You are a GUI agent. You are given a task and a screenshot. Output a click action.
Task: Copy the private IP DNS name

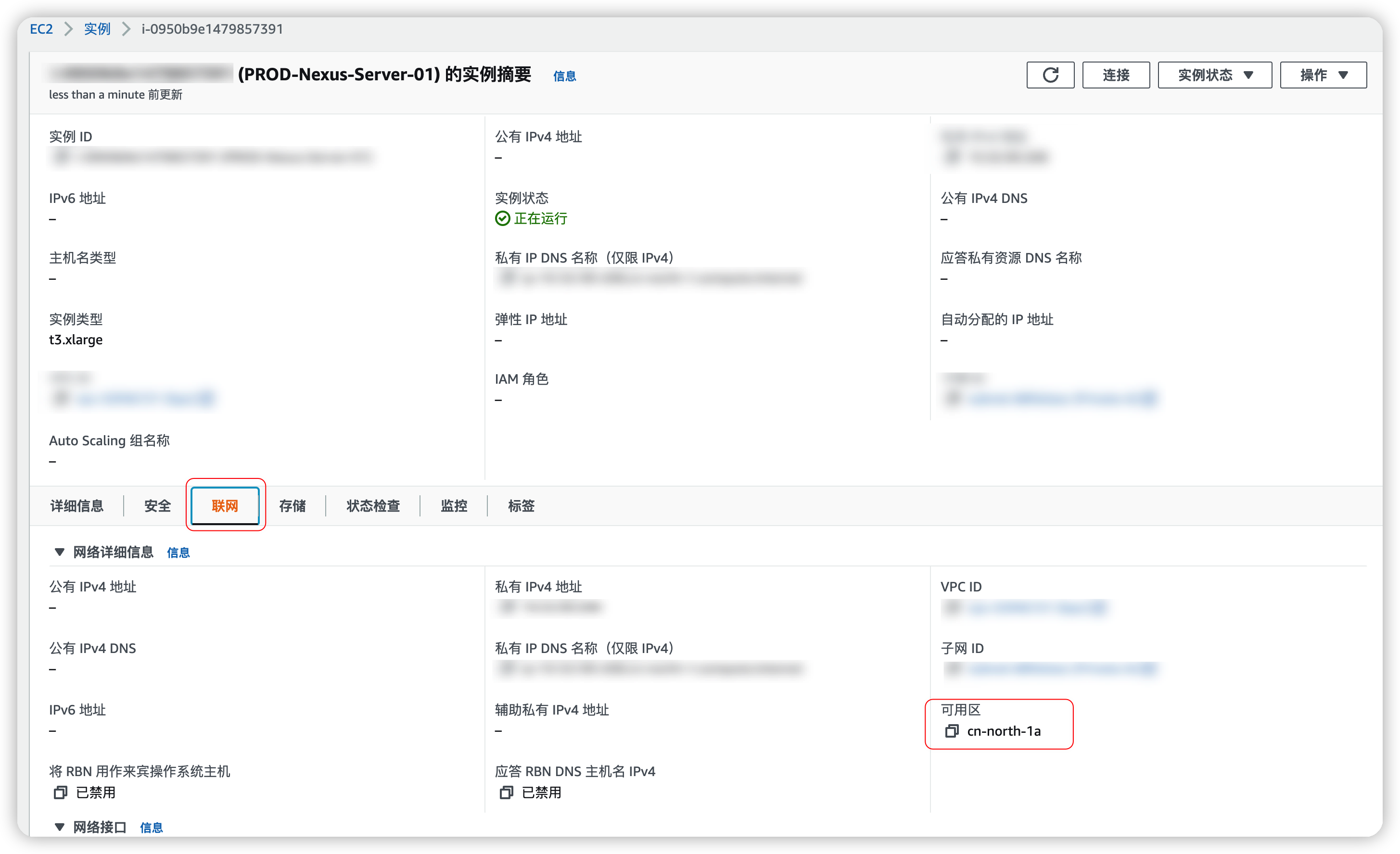(506, 669)
